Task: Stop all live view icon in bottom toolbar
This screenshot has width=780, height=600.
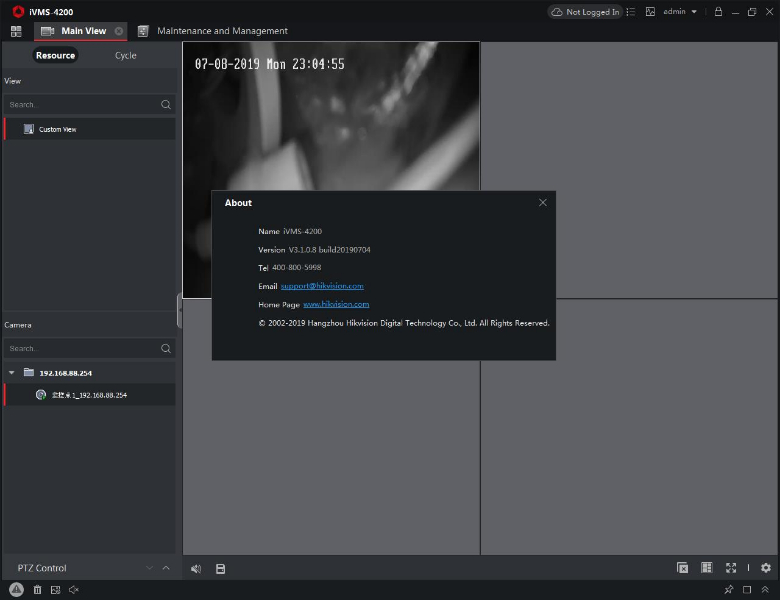Action: 682,568
